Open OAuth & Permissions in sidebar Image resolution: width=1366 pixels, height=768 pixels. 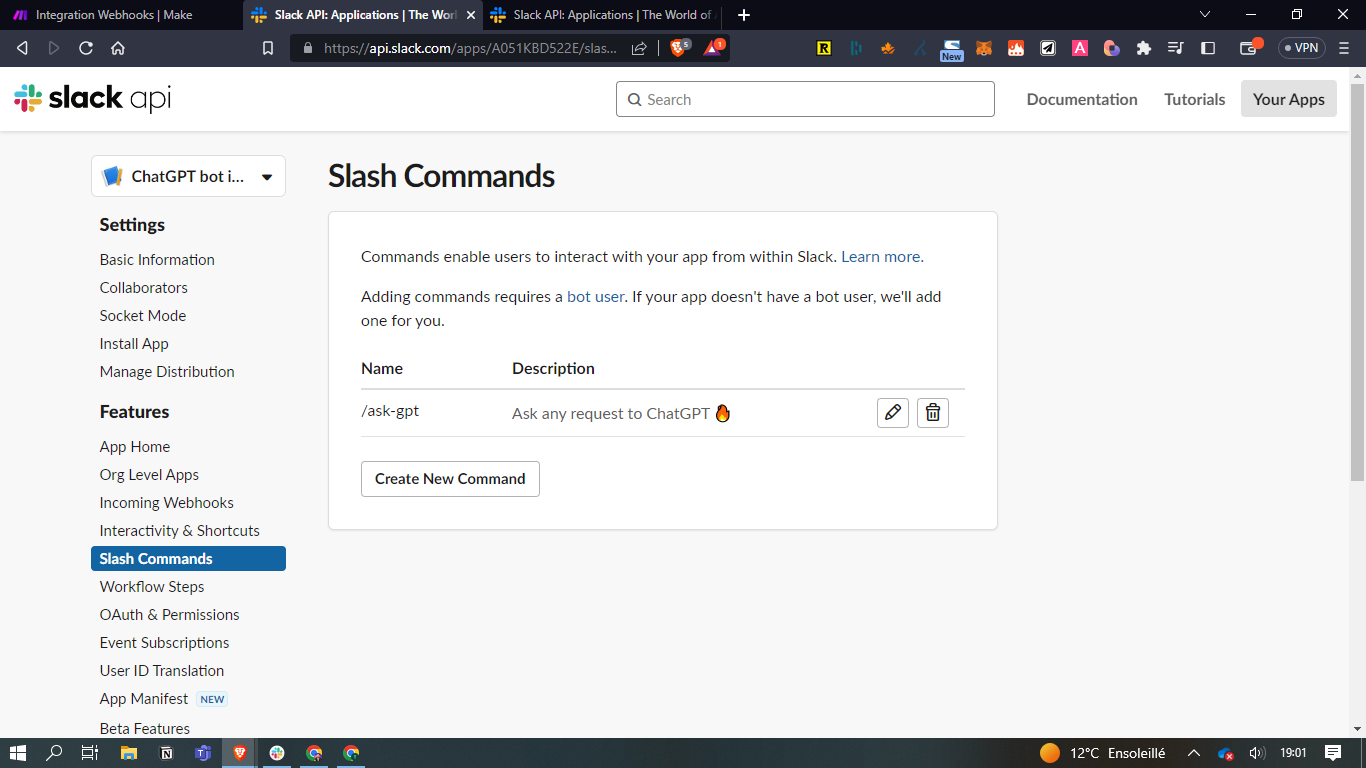[x=169, y=615]
